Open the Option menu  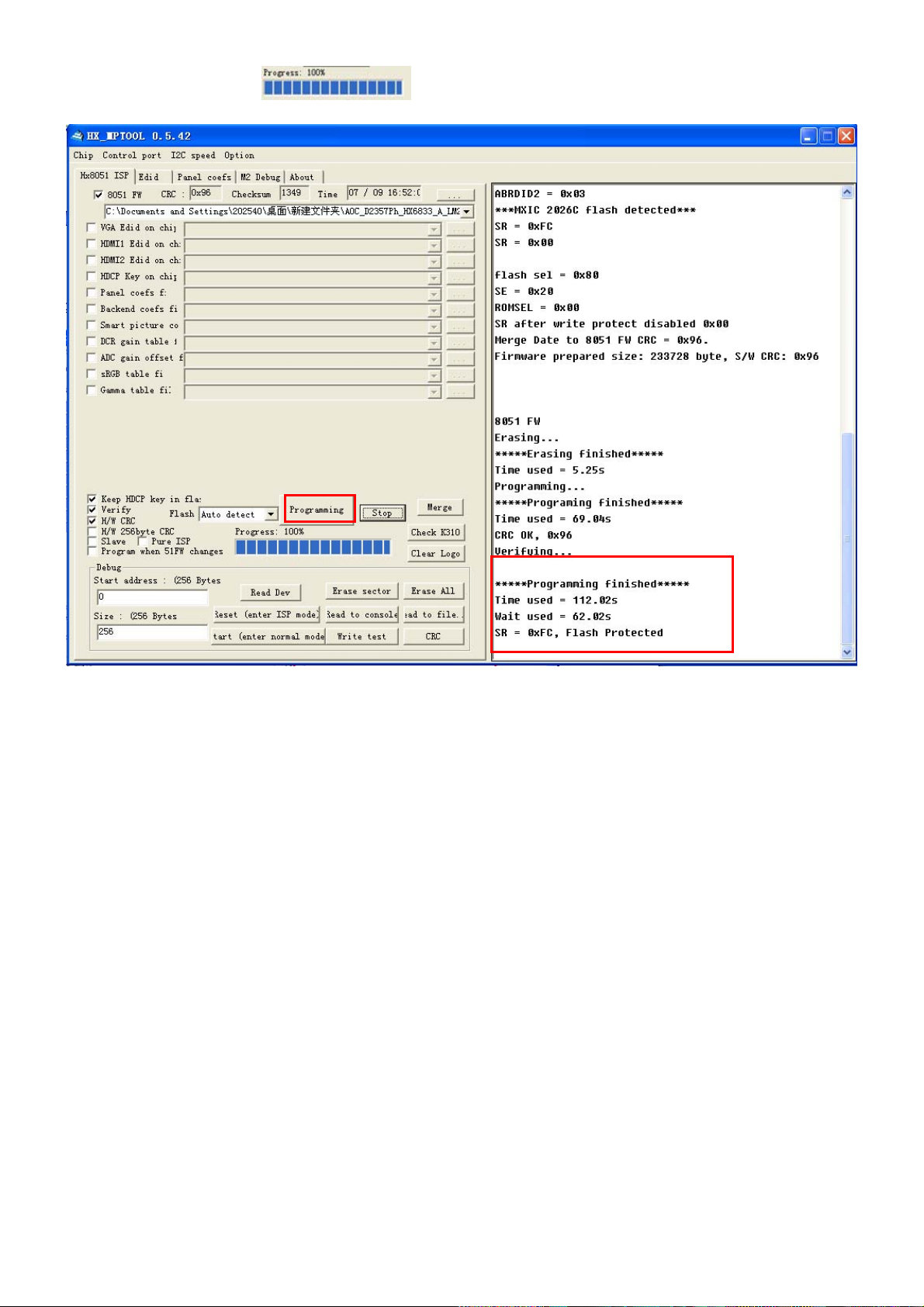pos(239,155)
